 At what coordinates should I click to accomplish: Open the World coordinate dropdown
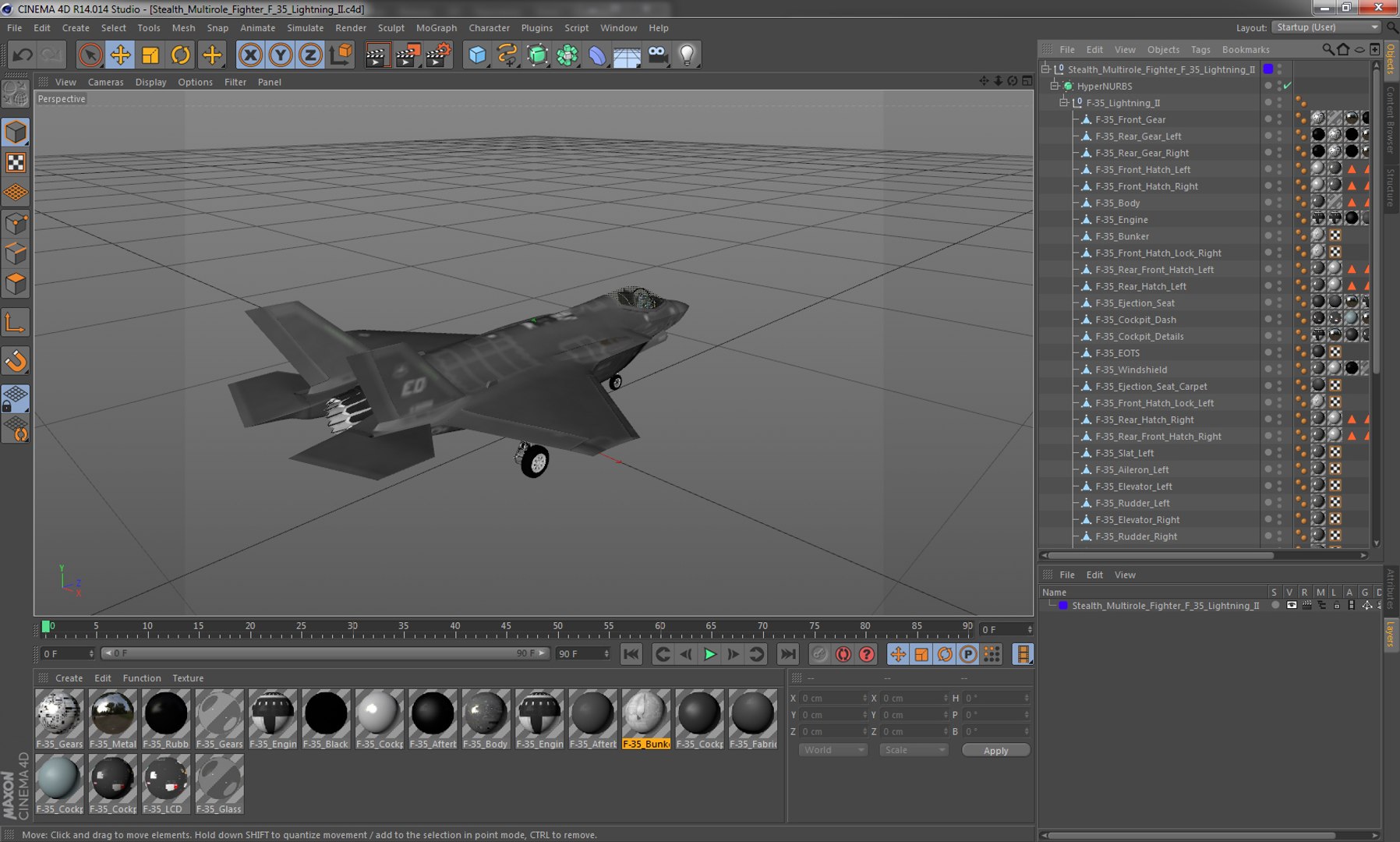point(833,750)
